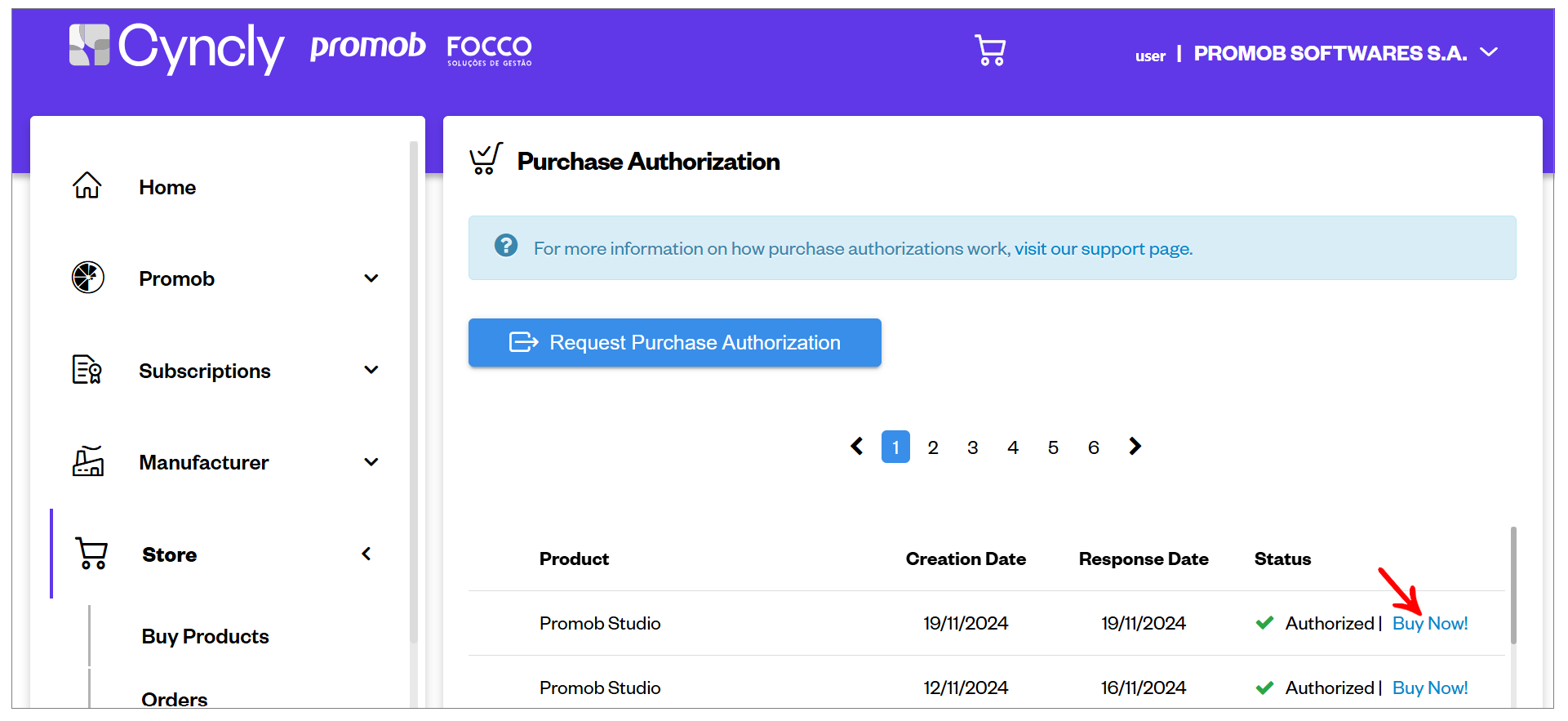Click PROMOB SOFTWARES S.A. account name
Viewport: 1568px width, 721px height.
click(1330, 53)
